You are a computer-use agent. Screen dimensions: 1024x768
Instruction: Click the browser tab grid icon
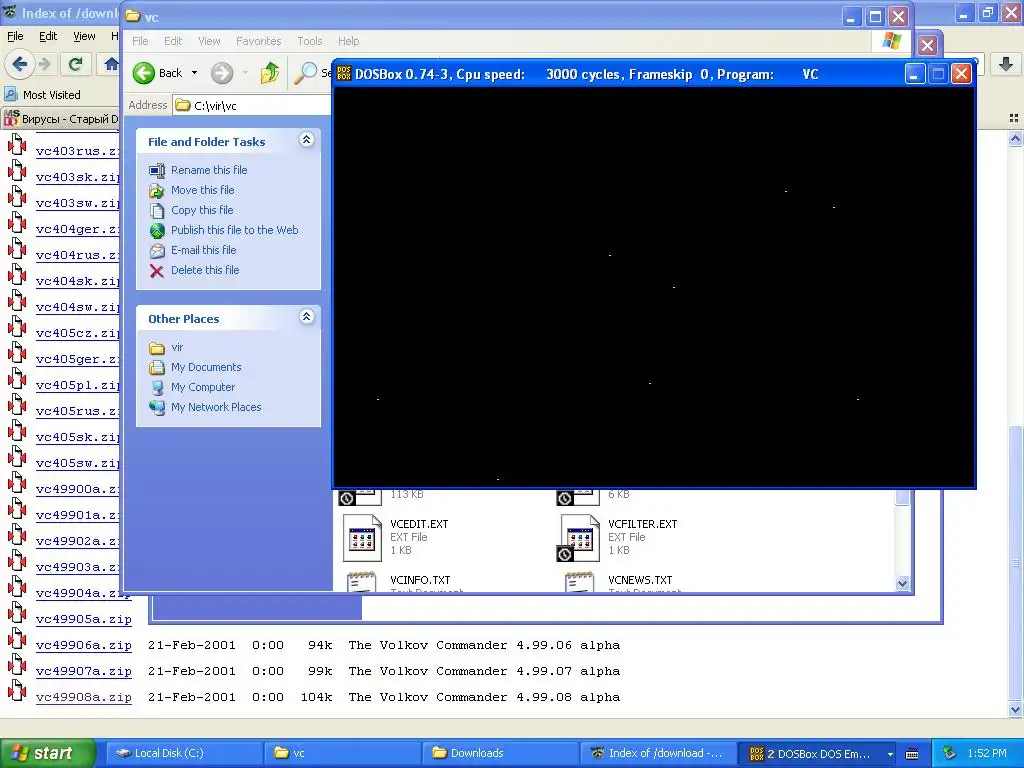click(x=1014, y=118)
